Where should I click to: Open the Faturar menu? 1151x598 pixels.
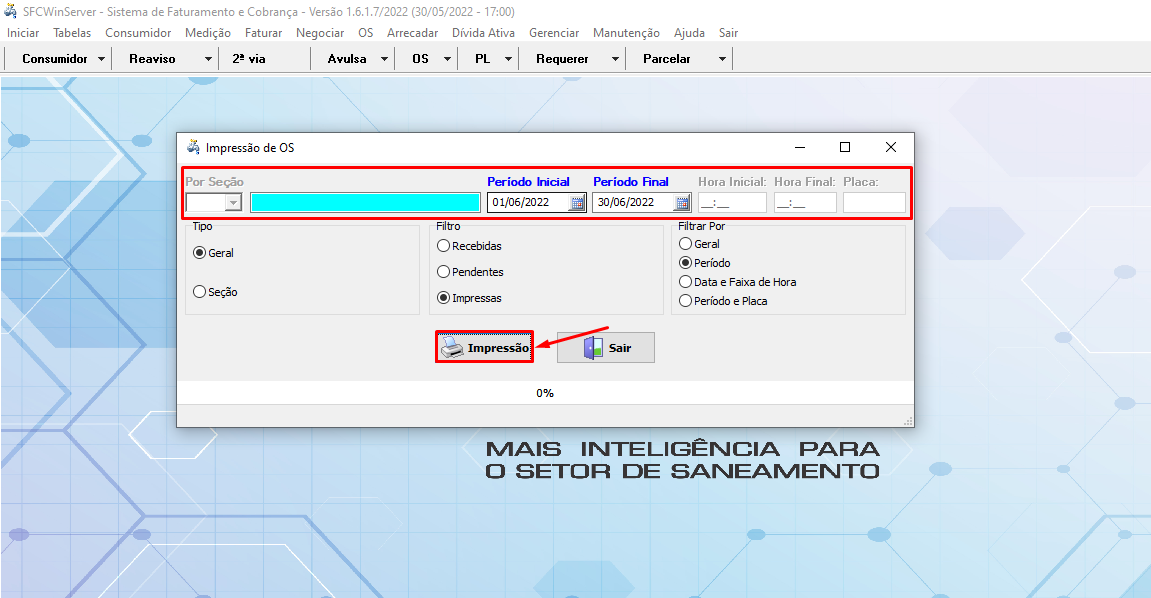[263, 33]
